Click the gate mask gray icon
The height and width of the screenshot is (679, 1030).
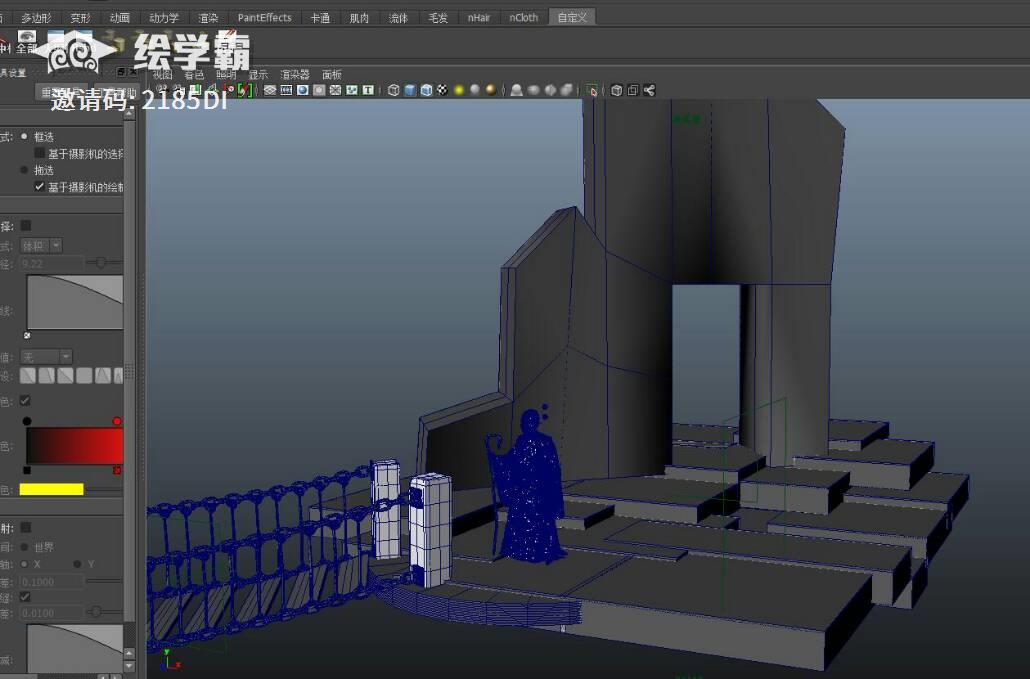[319, 91]
